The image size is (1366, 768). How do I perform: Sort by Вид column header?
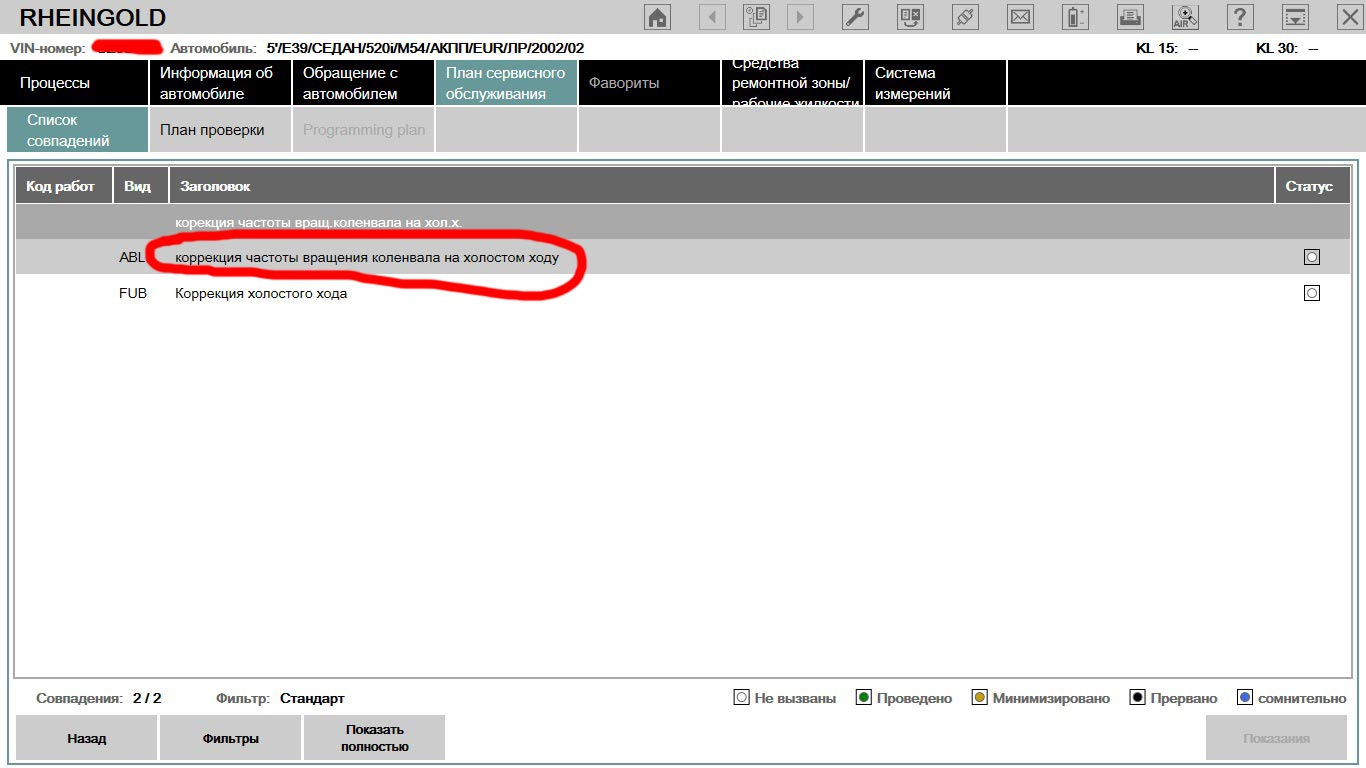click(x=141, y=186)
